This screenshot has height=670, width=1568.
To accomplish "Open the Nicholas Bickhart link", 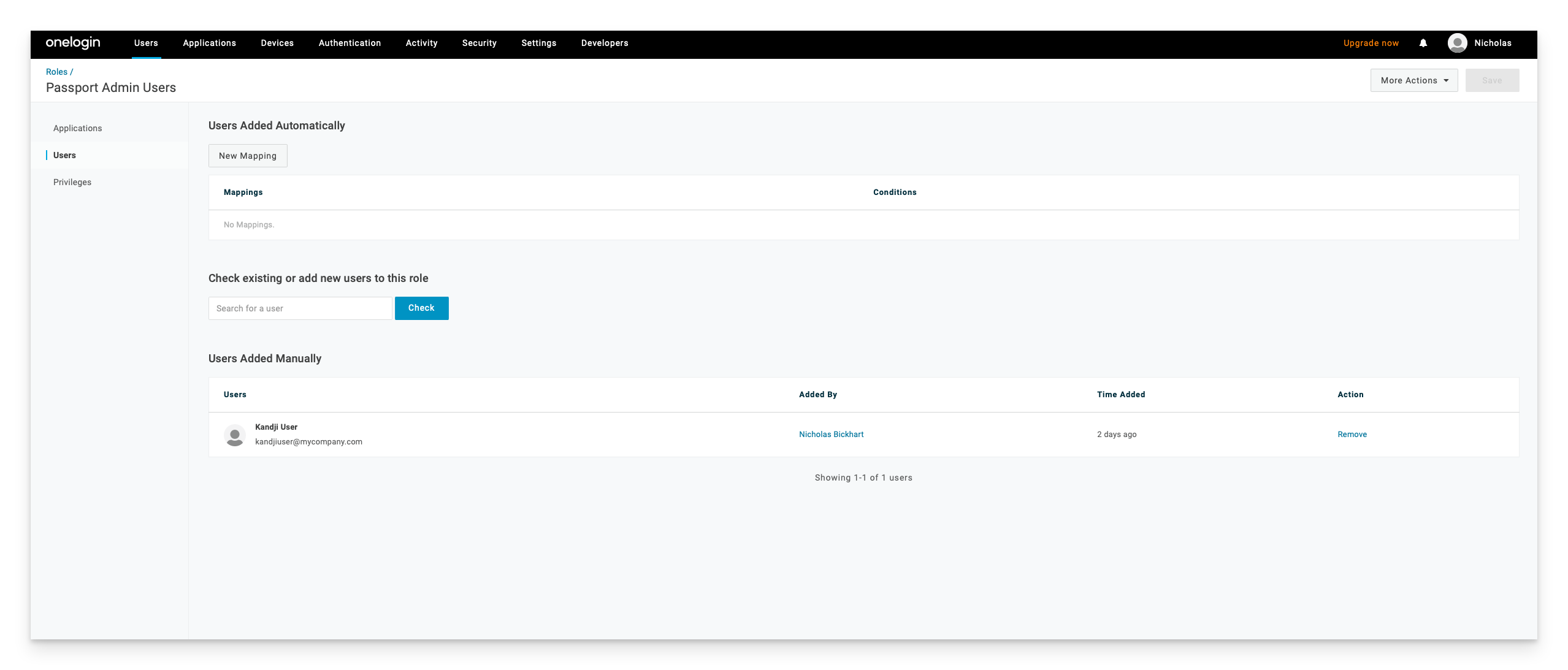I will click(831, 434).
